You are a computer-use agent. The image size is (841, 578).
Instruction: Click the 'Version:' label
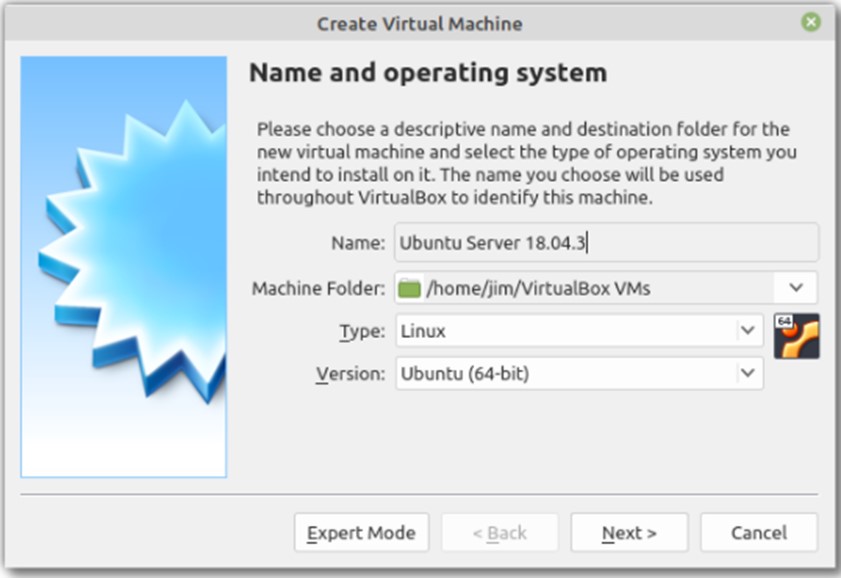click(350, 374)
